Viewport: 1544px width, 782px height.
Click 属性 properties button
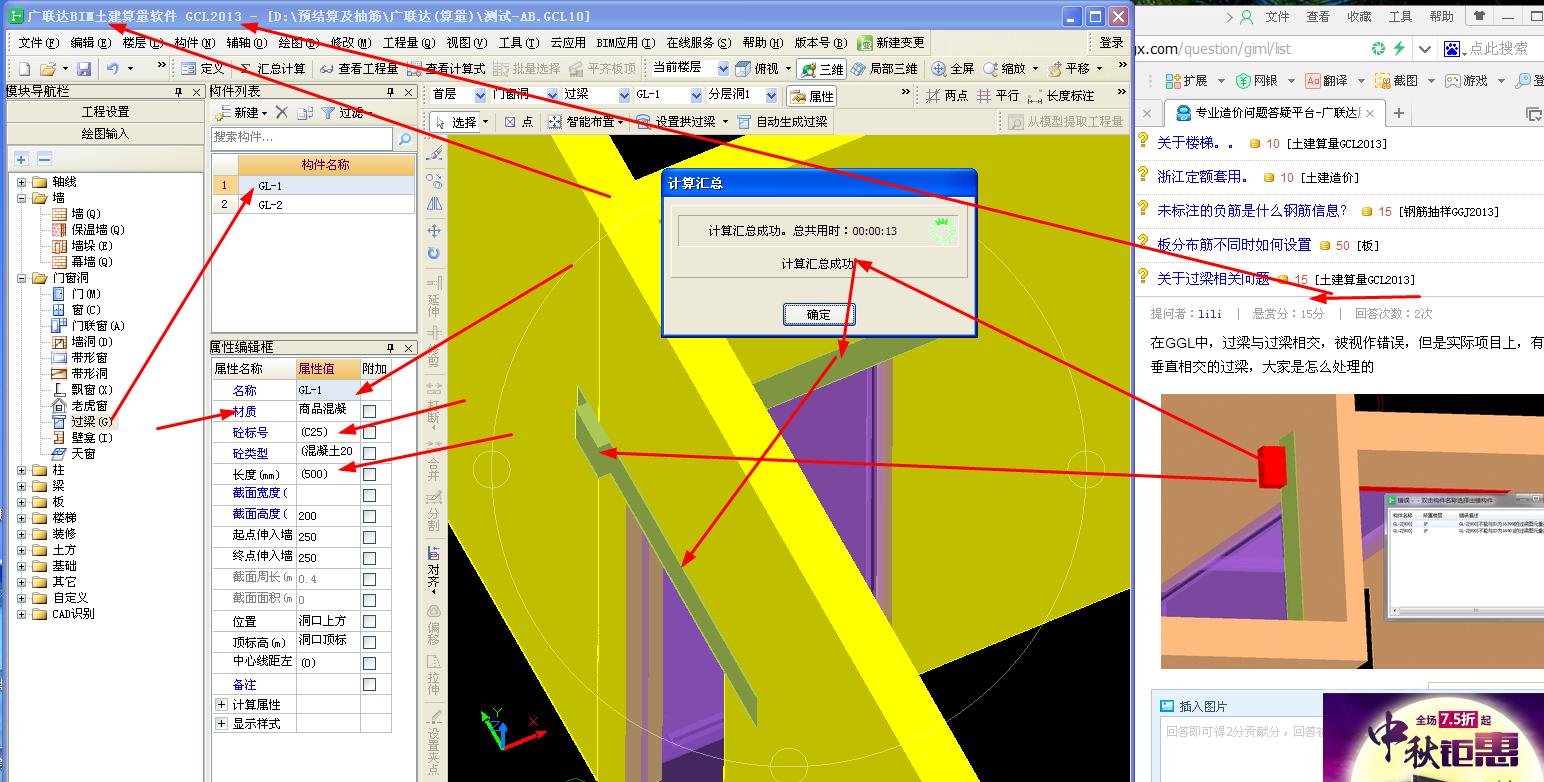811,96
